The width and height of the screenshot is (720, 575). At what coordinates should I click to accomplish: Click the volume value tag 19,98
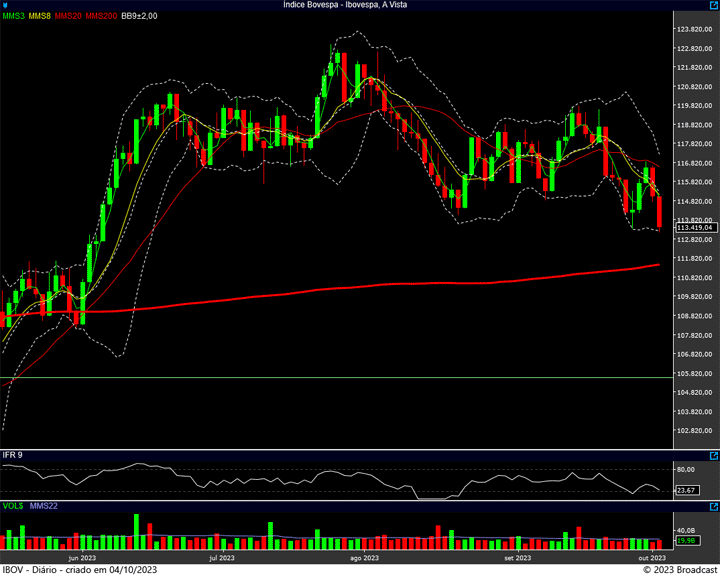tap(686, 541)
